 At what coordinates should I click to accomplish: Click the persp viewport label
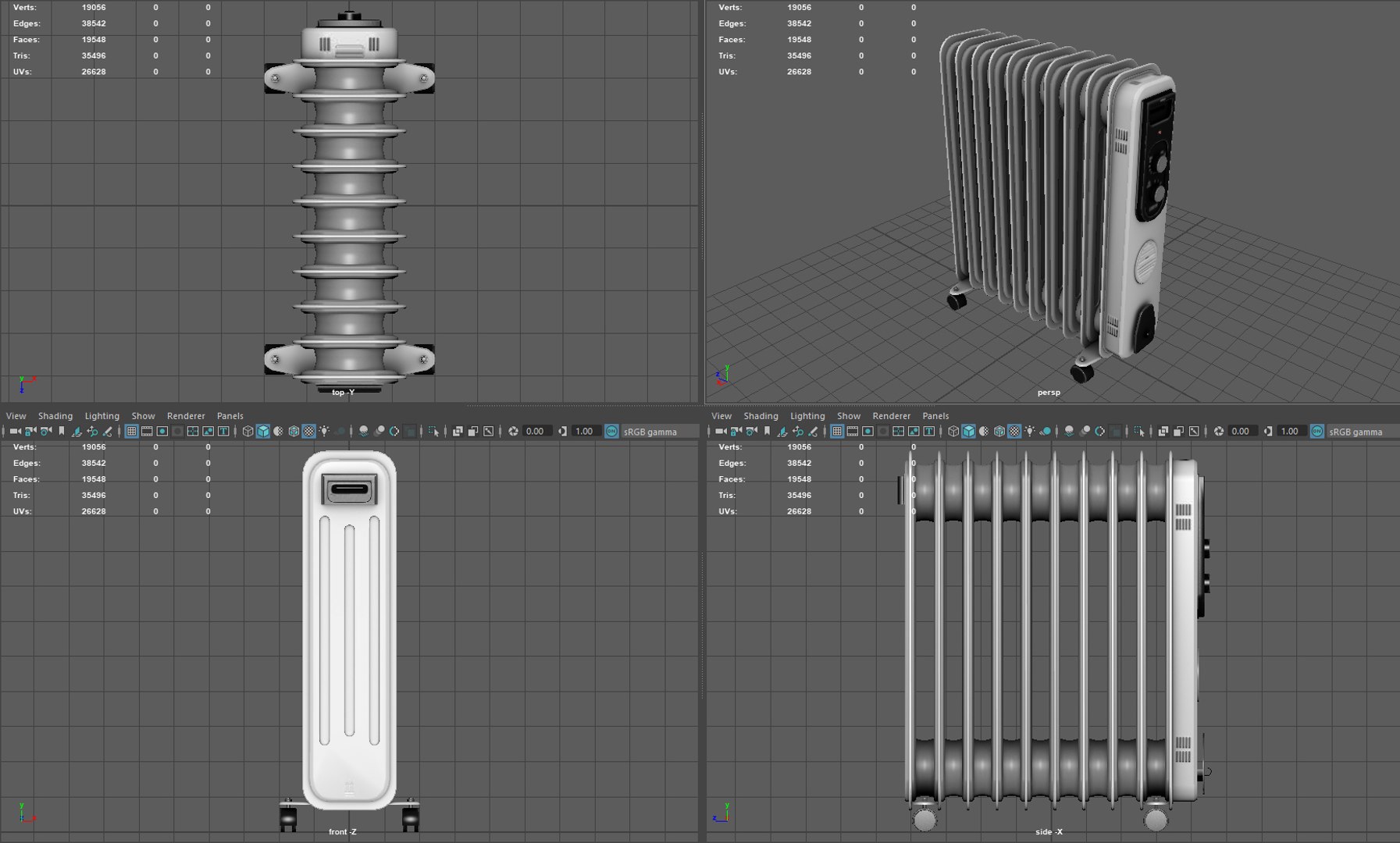click(x=1049, y=393)
